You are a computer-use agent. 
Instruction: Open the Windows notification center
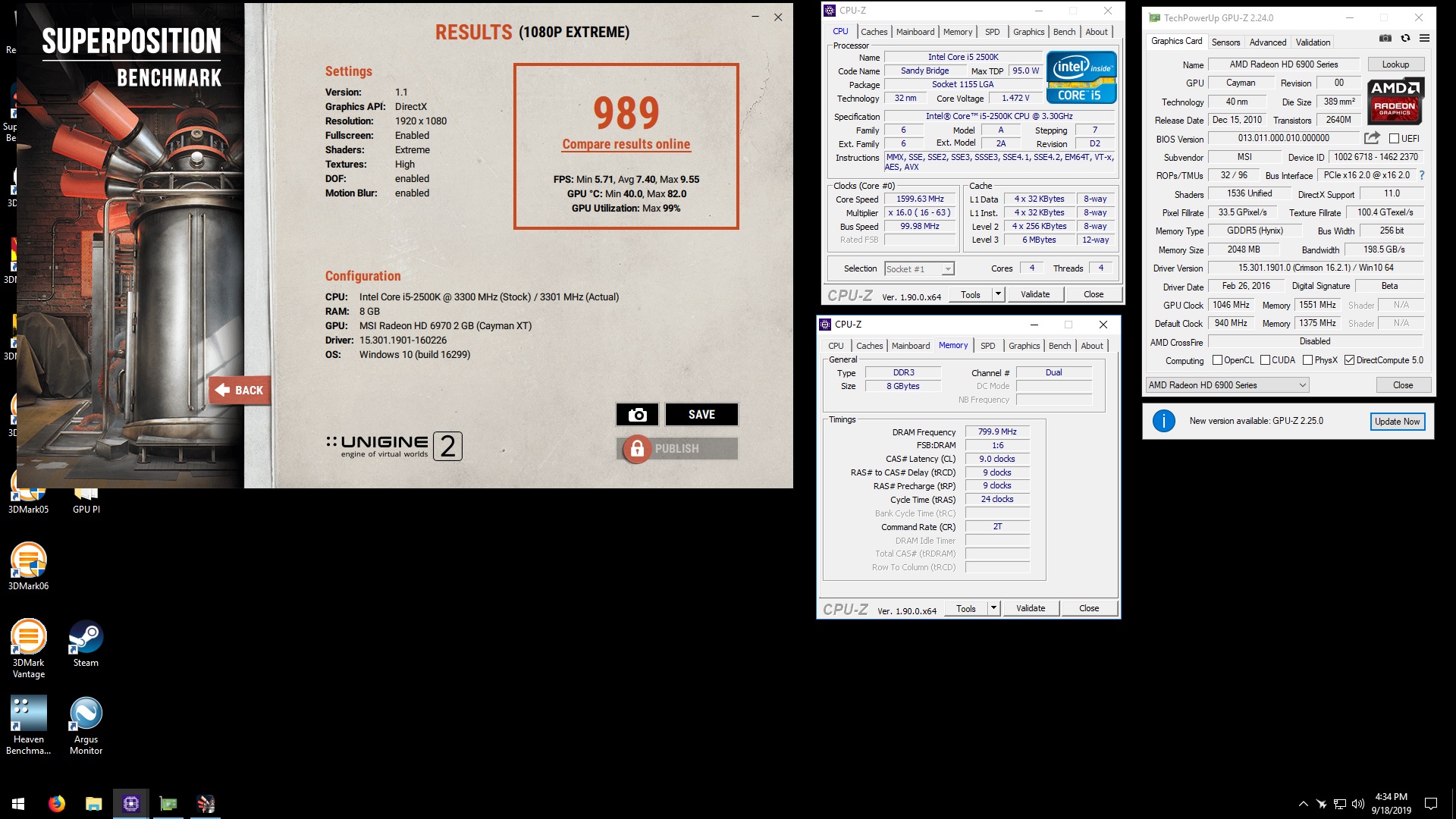pos(1431,804)
